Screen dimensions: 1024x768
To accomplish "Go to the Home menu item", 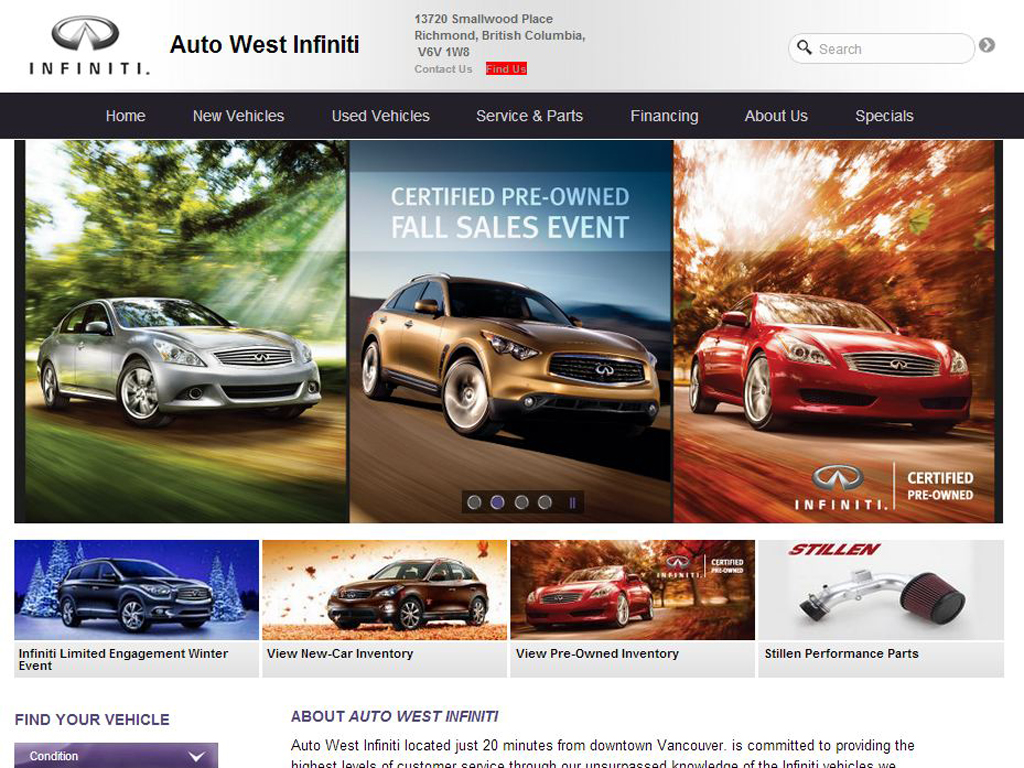I will click(x=125, y=116).
